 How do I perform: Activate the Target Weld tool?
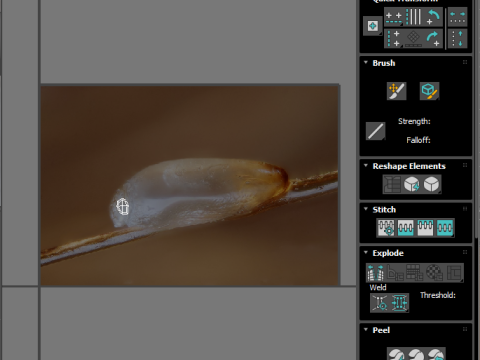(380, 303)
